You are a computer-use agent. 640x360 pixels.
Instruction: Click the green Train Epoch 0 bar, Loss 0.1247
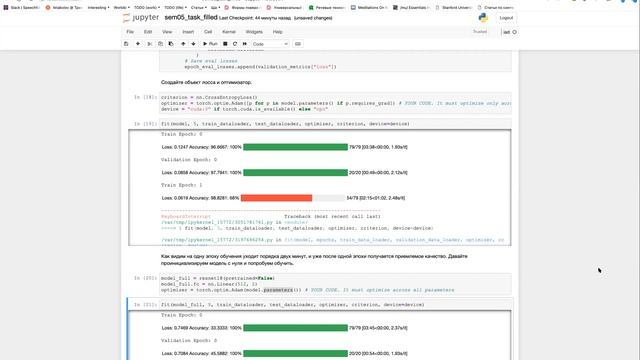point(296,147)
